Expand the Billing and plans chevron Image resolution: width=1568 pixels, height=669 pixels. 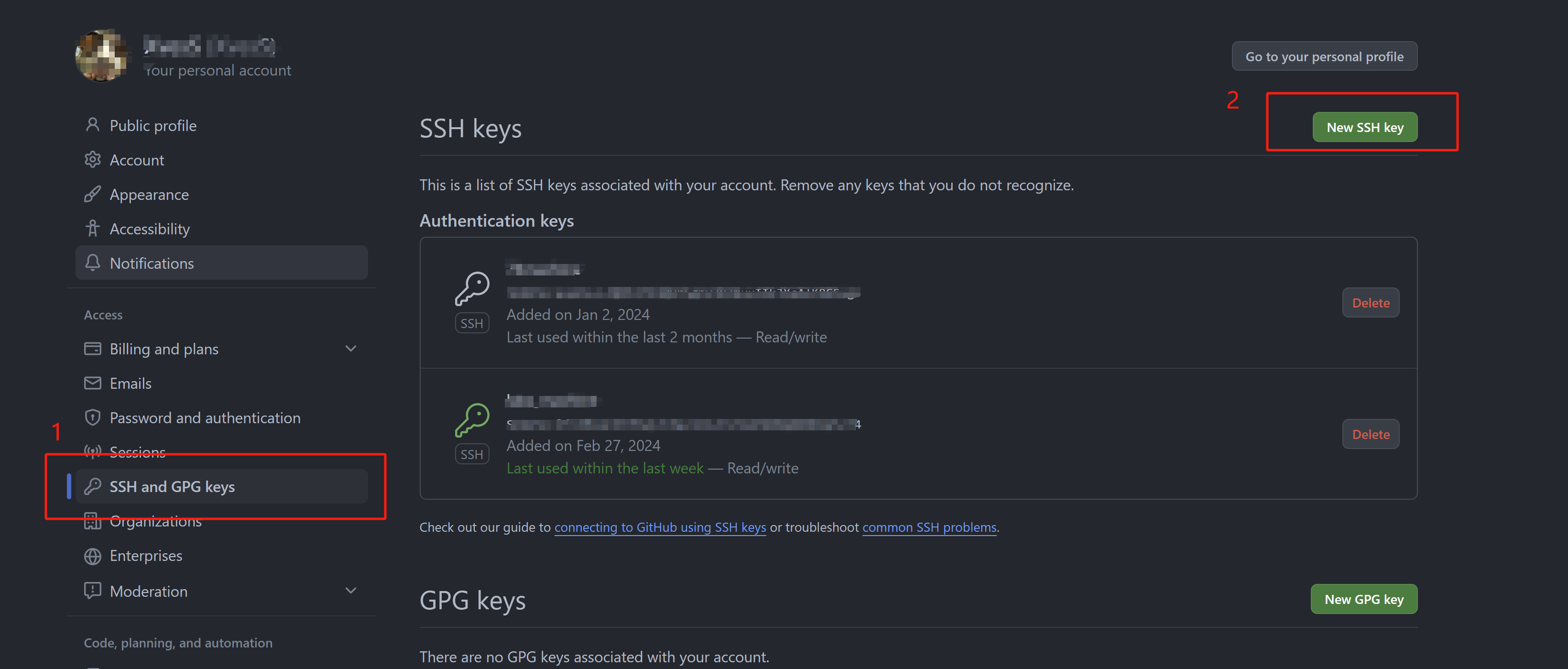click(350, 348)
